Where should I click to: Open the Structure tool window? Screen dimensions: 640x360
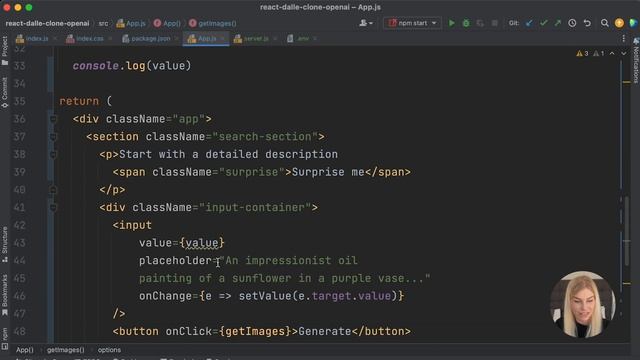[x=4, y=244]
